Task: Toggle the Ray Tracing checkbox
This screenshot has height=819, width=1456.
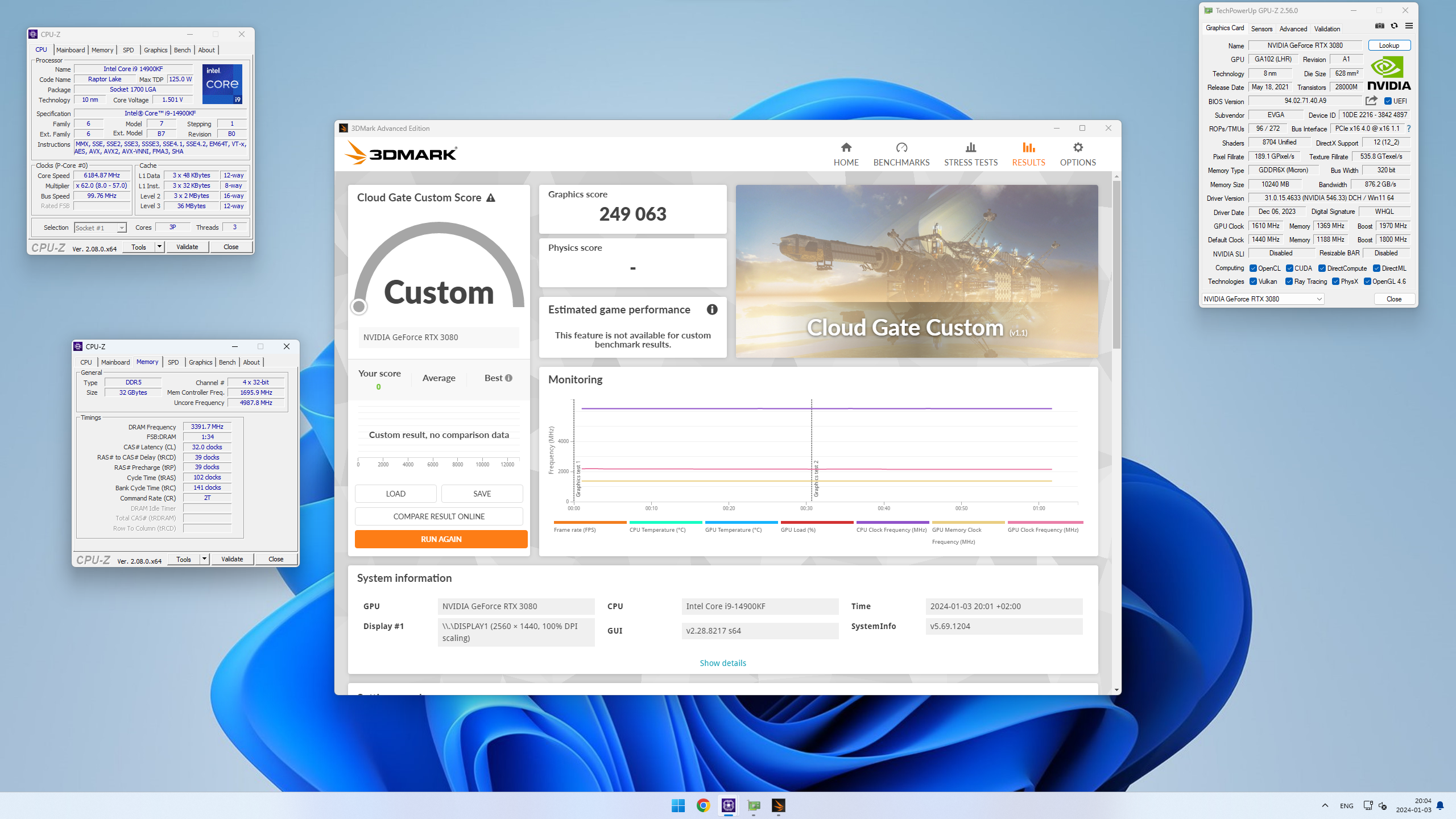Action: coord(1289,282)
